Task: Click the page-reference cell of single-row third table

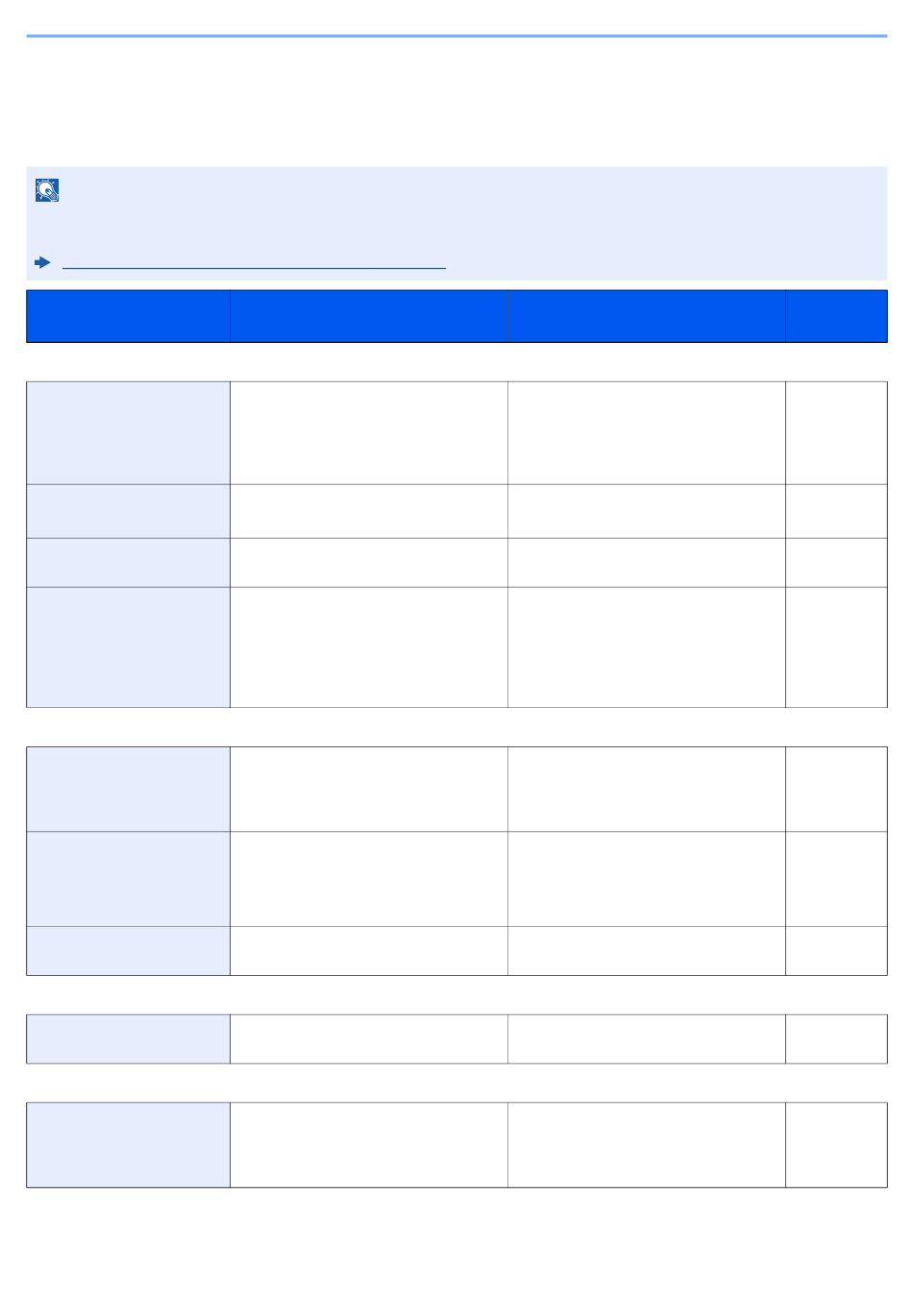Action: click(836, 1039)
